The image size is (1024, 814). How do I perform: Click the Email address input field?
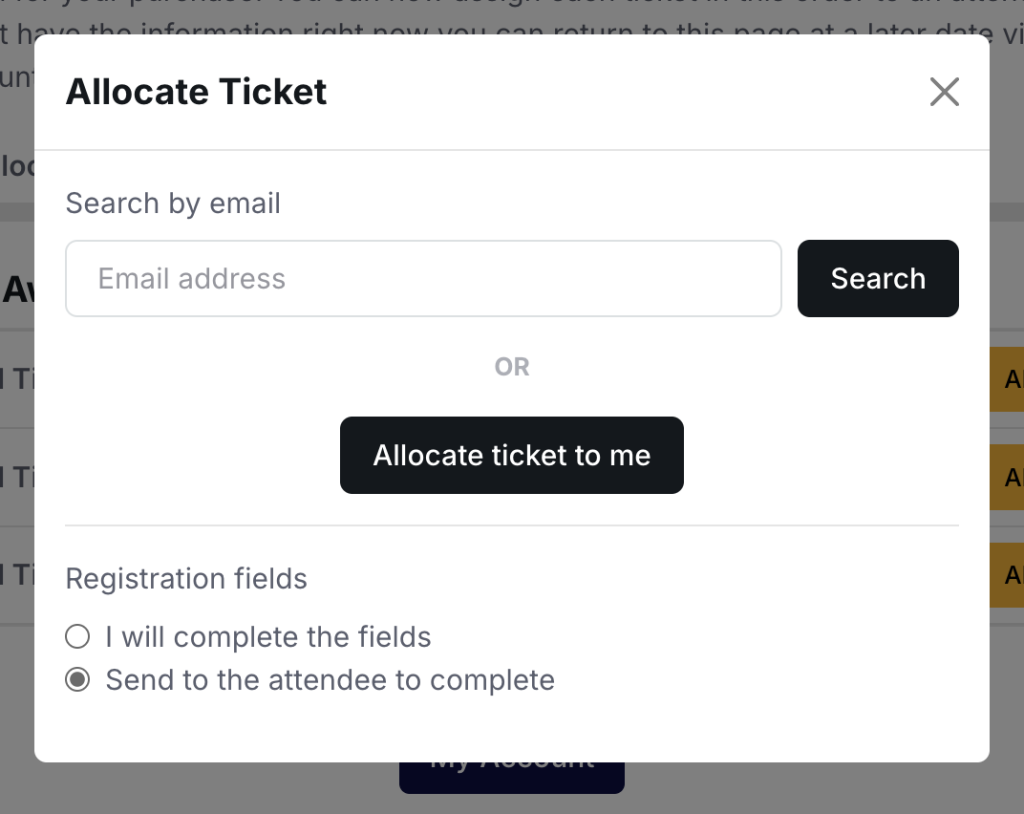pyautogui.click(x=423, y=279)
